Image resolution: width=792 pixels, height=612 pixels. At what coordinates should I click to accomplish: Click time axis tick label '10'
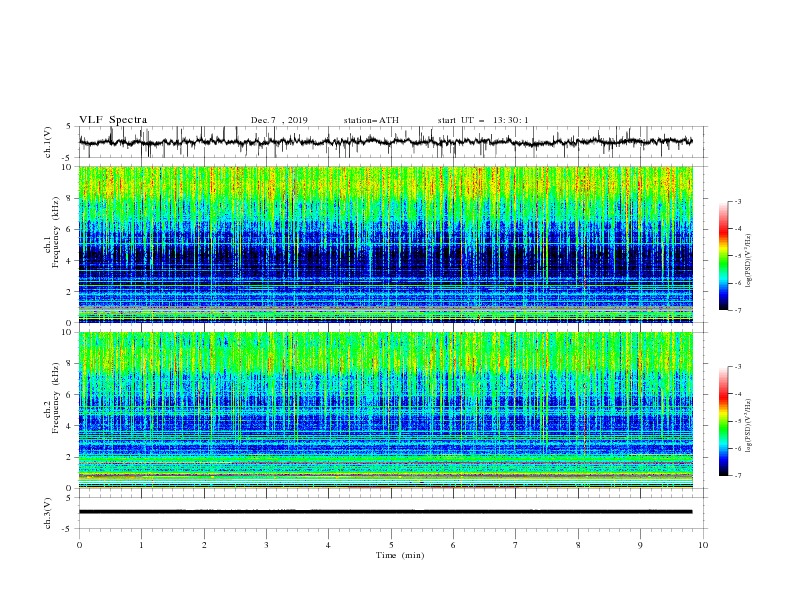click(x=703, y=545)
